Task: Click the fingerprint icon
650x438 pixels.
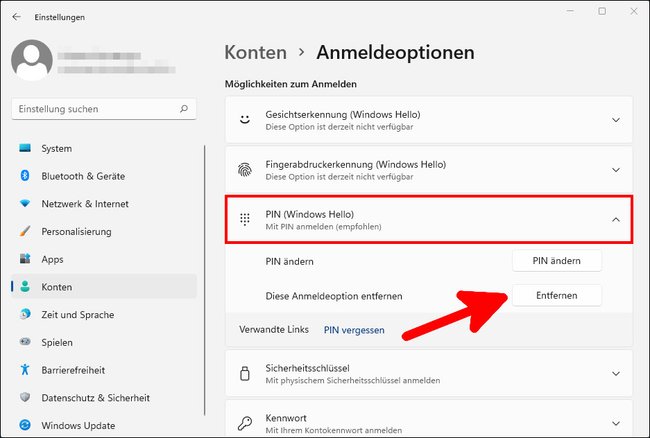Action: pyautogui.click(x=245, y=169)
